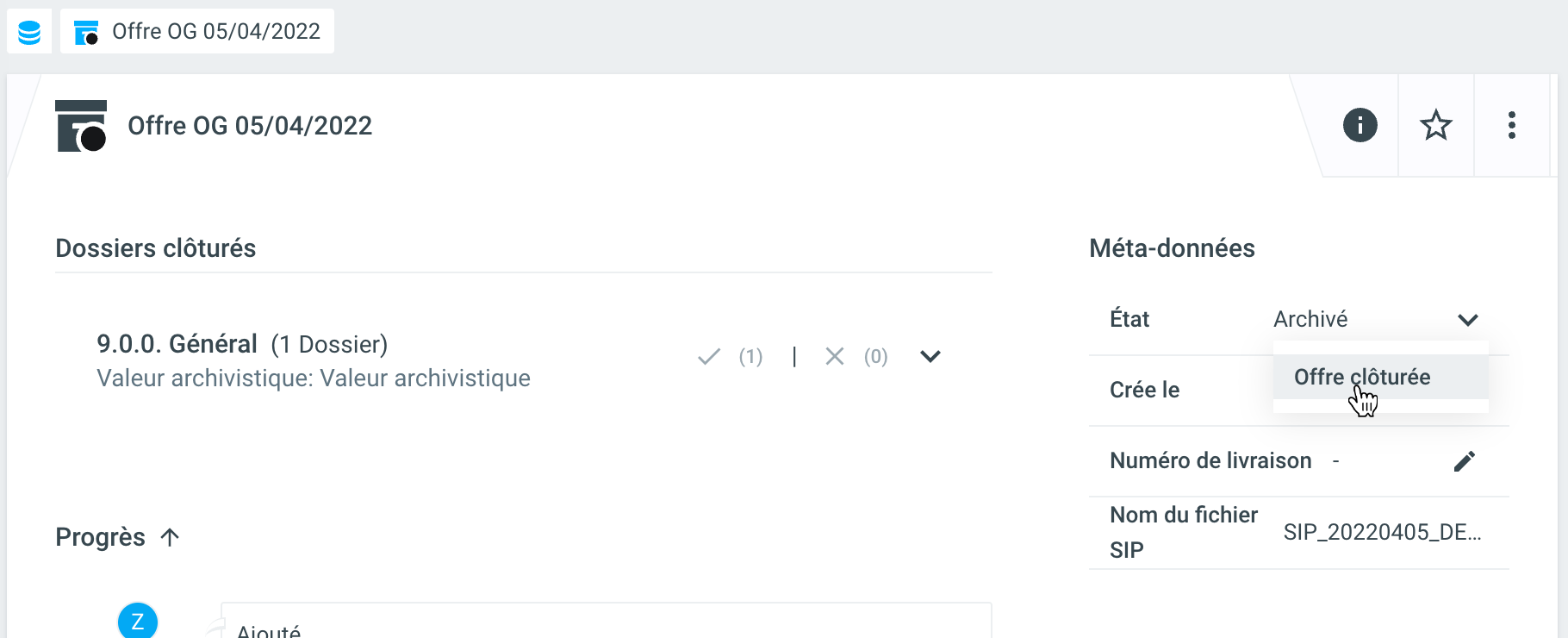The width and height of the screenshot is (1568, 638).
Task: Open the État dropdown showing Archivé
Action: point(1377,319)
